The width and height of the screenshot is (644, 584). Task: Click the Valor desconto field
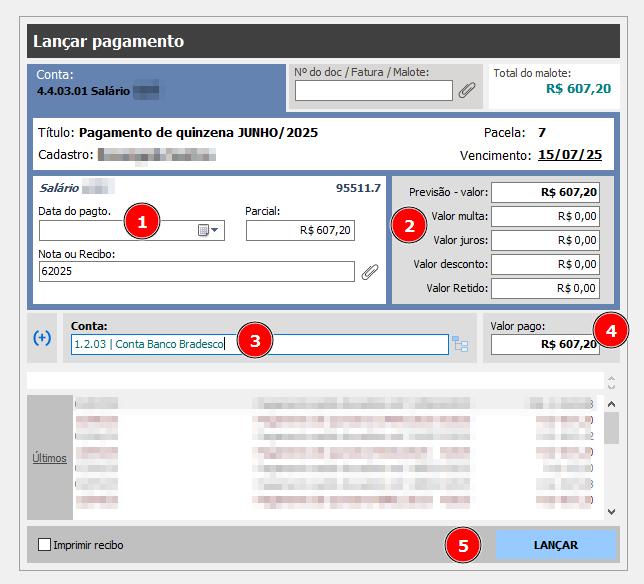(x=545, y=264)
